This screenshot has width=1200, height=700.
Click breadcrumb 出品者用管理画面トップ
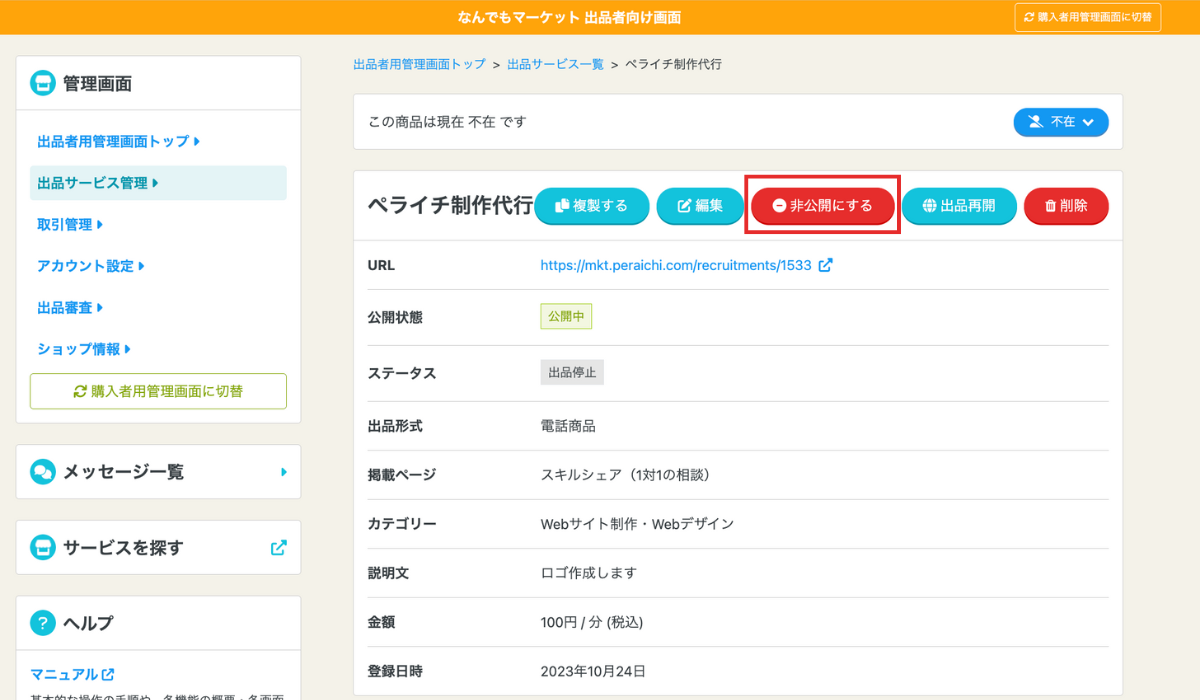[419, 64]
